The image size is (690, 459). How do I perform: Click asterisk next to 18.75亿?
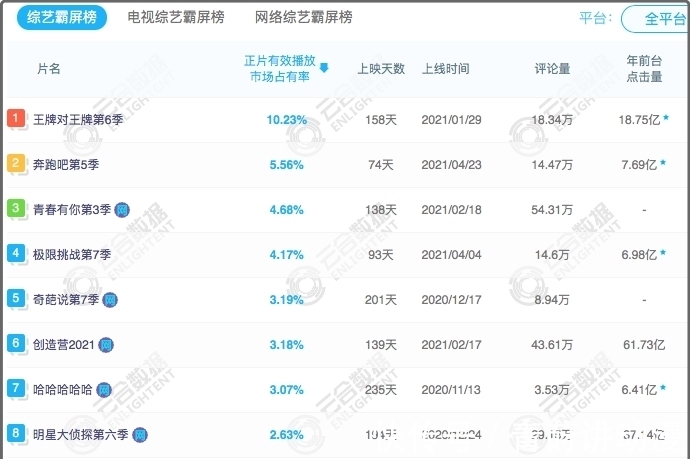(x=666, y=118)
